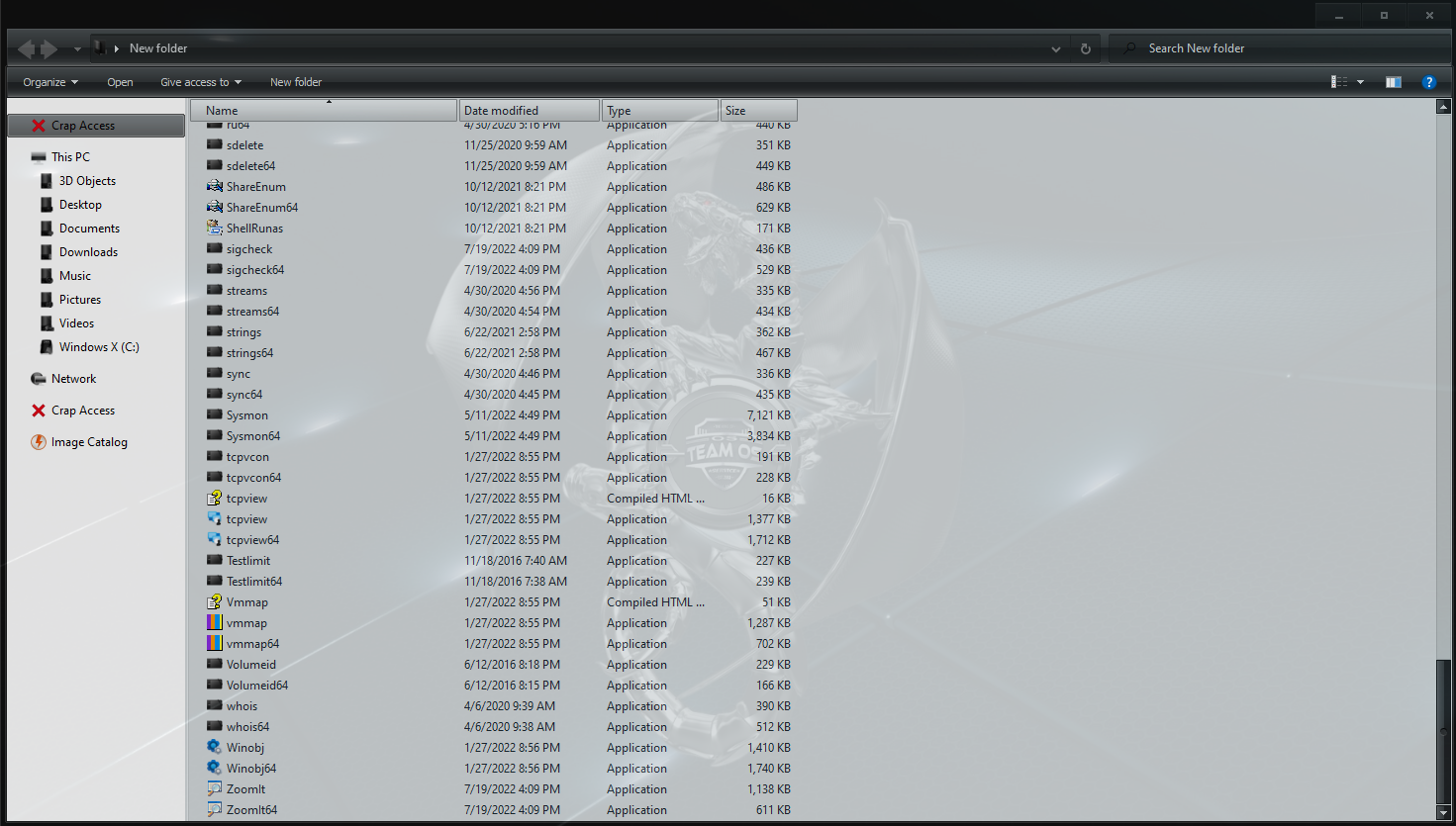
Task: Select This PC in navigation pane
Action: pyautogui.click(x=70, y=157)
